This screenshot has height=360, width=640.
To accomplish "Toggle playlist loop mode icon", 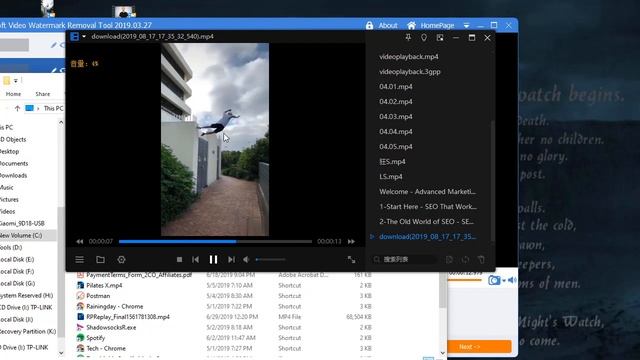I will pyautogui.click(x=465, y=260).
